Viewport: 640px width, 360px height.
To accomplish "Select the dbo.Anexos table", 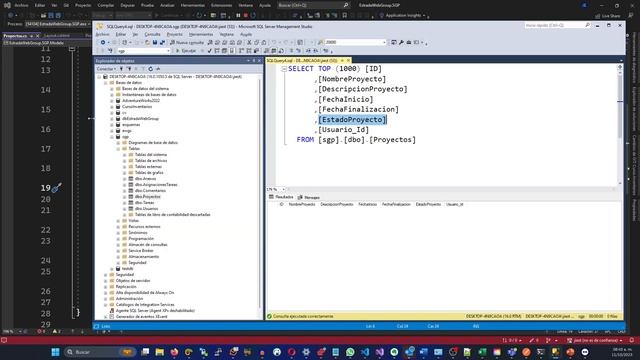I will tap(145, 179).
